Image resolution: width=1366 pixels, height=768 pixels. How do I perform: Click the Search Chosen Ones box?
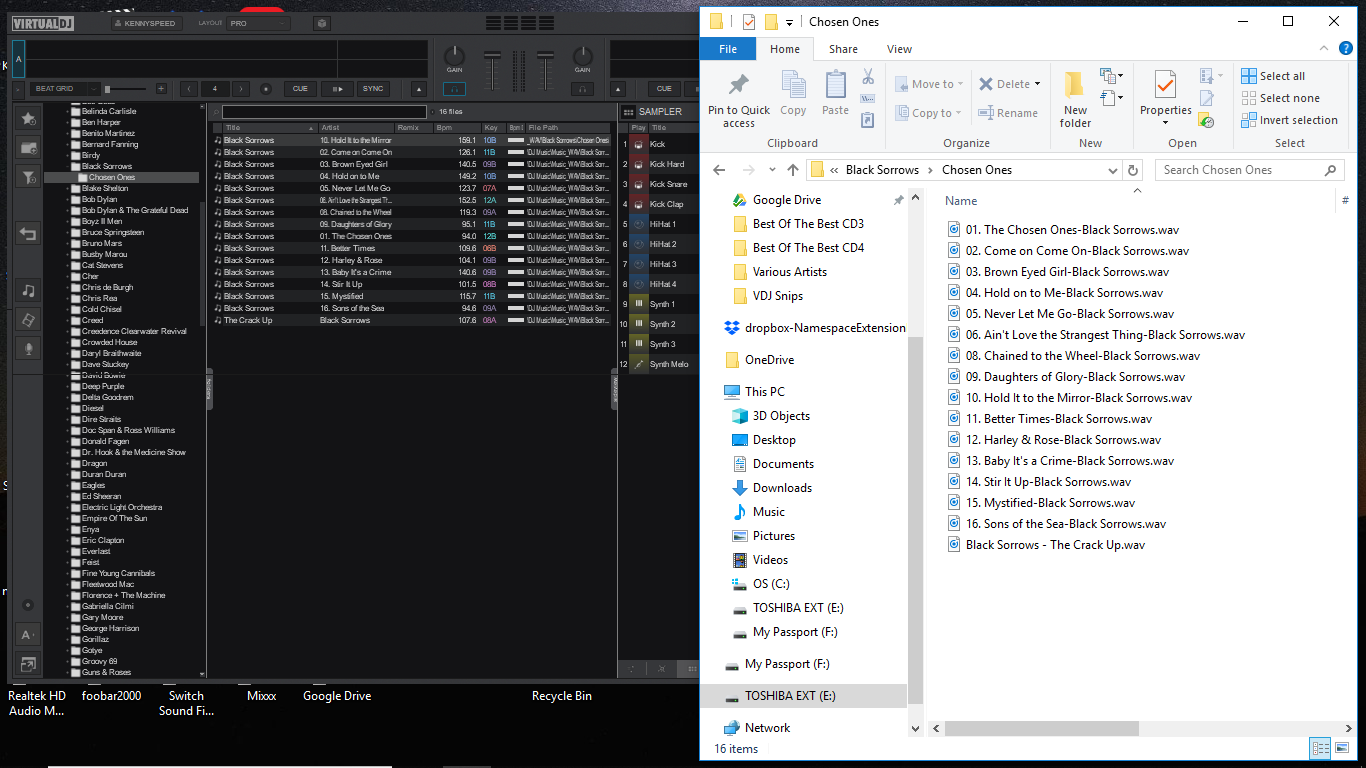click(1250, 170)
